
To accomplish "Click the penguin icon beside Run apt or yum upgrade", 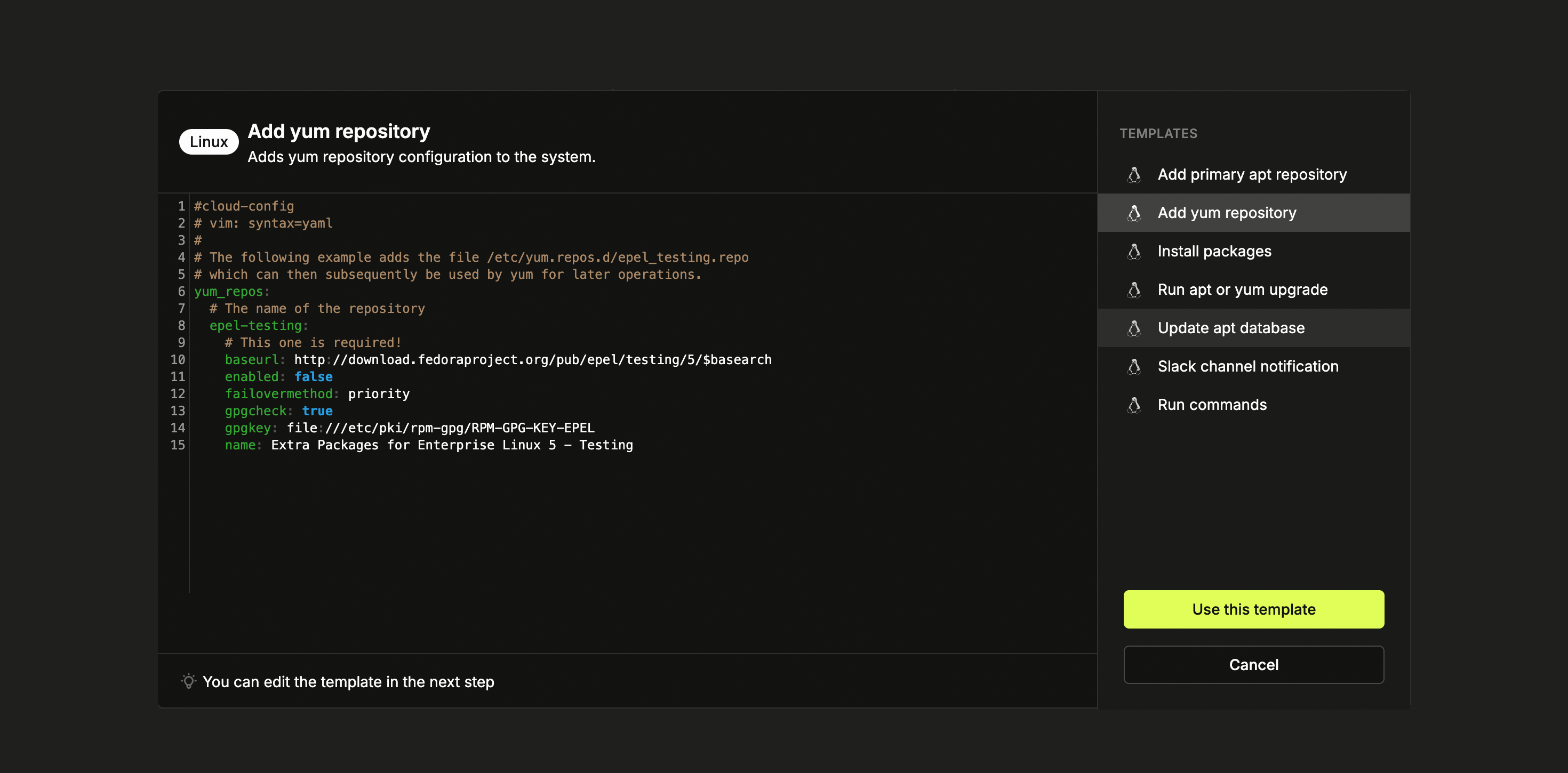I will click(1133, 289).
